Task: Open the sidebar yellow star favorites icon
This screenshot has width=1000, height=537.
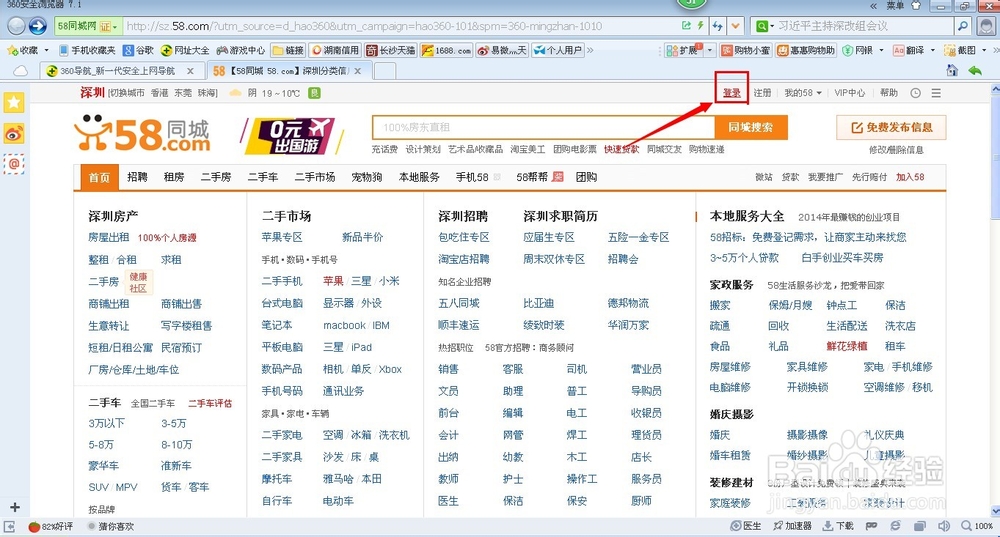Action: 14,102
